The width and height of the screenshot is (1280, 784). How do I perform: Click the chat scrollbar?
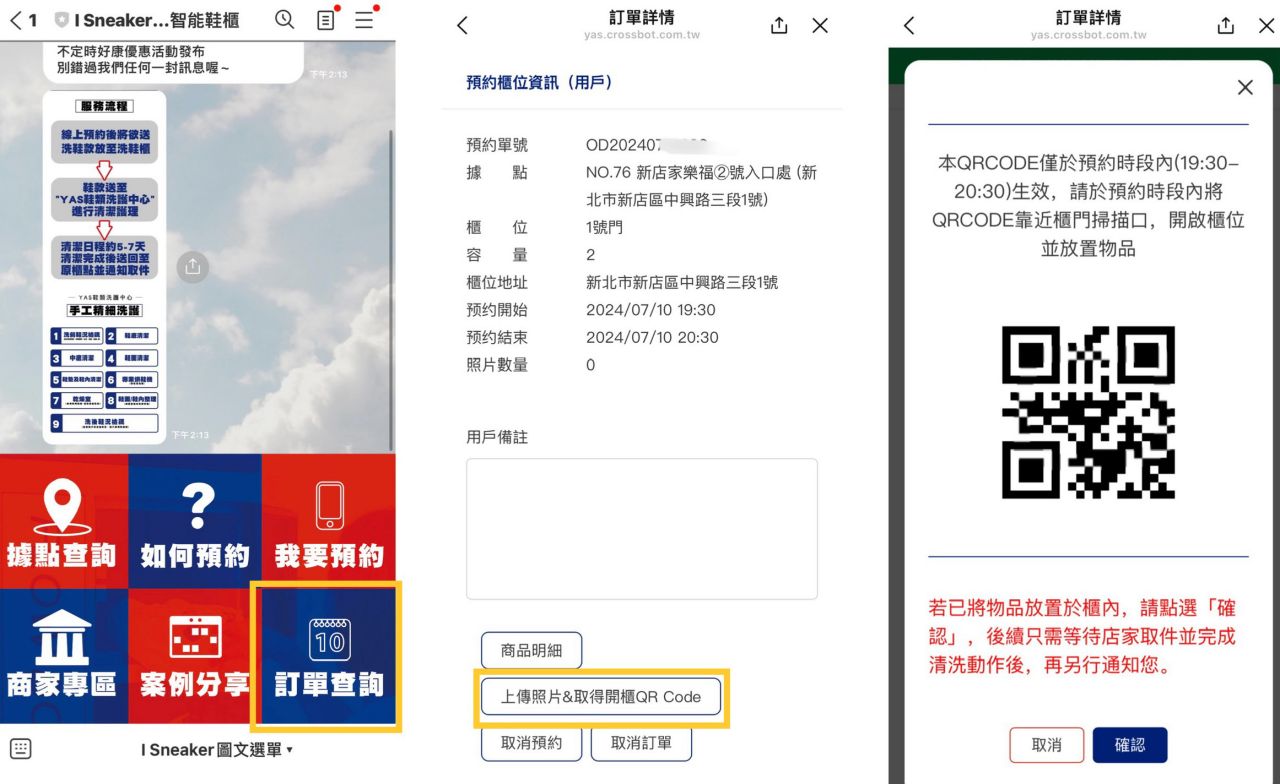391,290
